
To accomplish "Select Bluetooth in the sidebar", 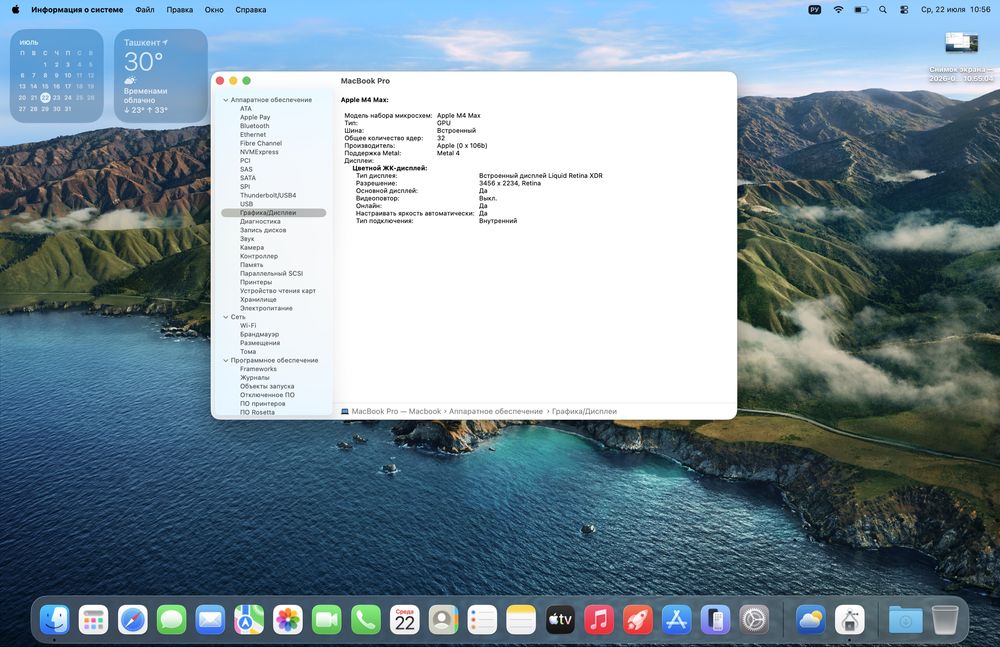I will coord(254,126).
